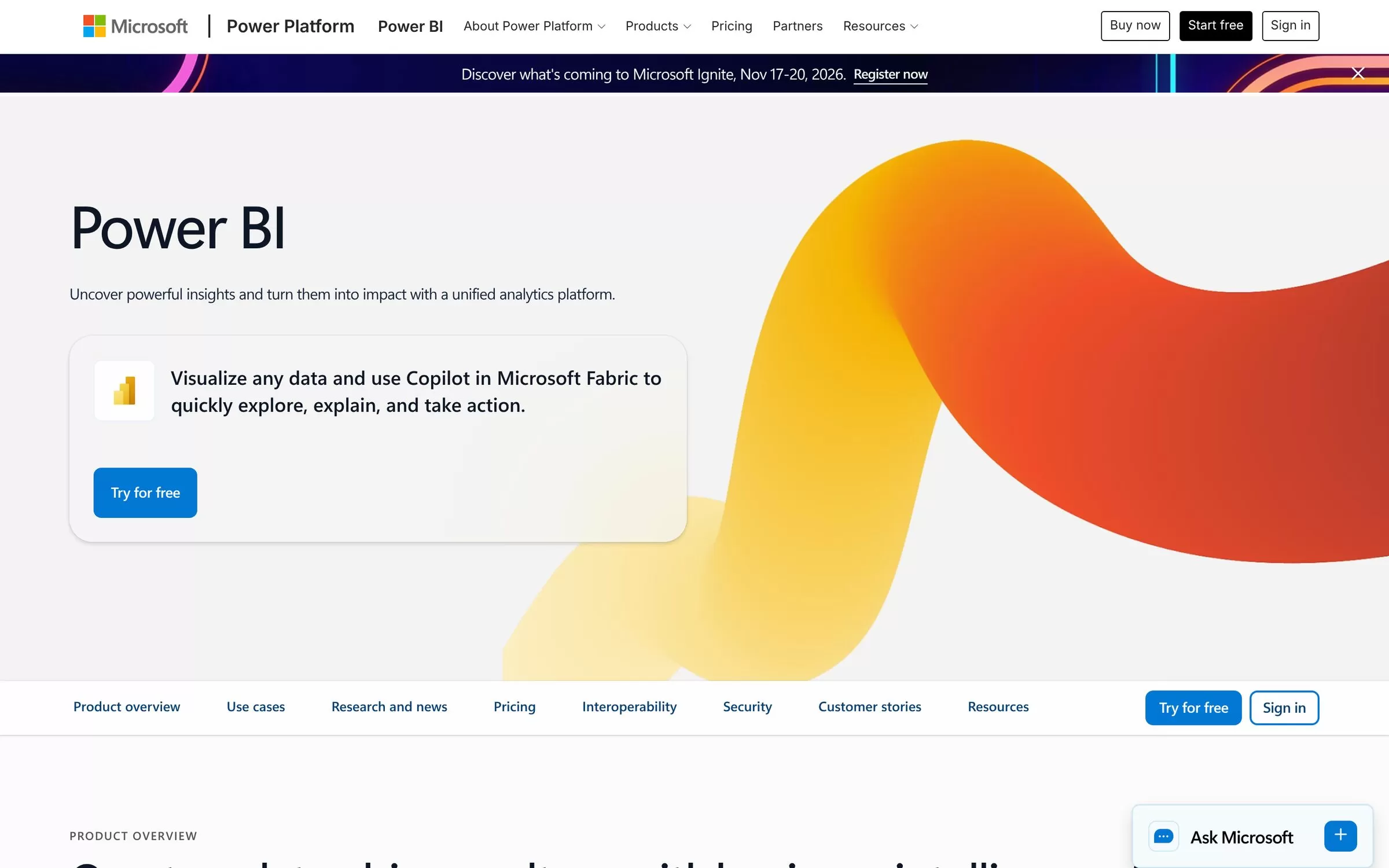
Task: Click the large Power BI heading
Action: [177, 228]
